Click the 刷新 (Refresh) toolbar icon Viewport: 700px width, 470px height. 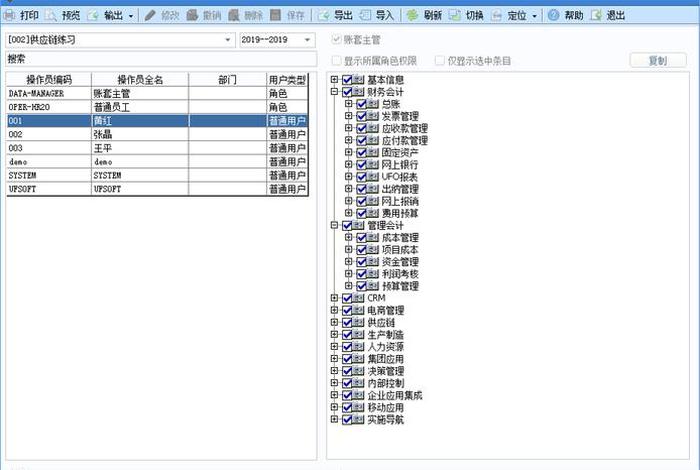click(412, 16)
